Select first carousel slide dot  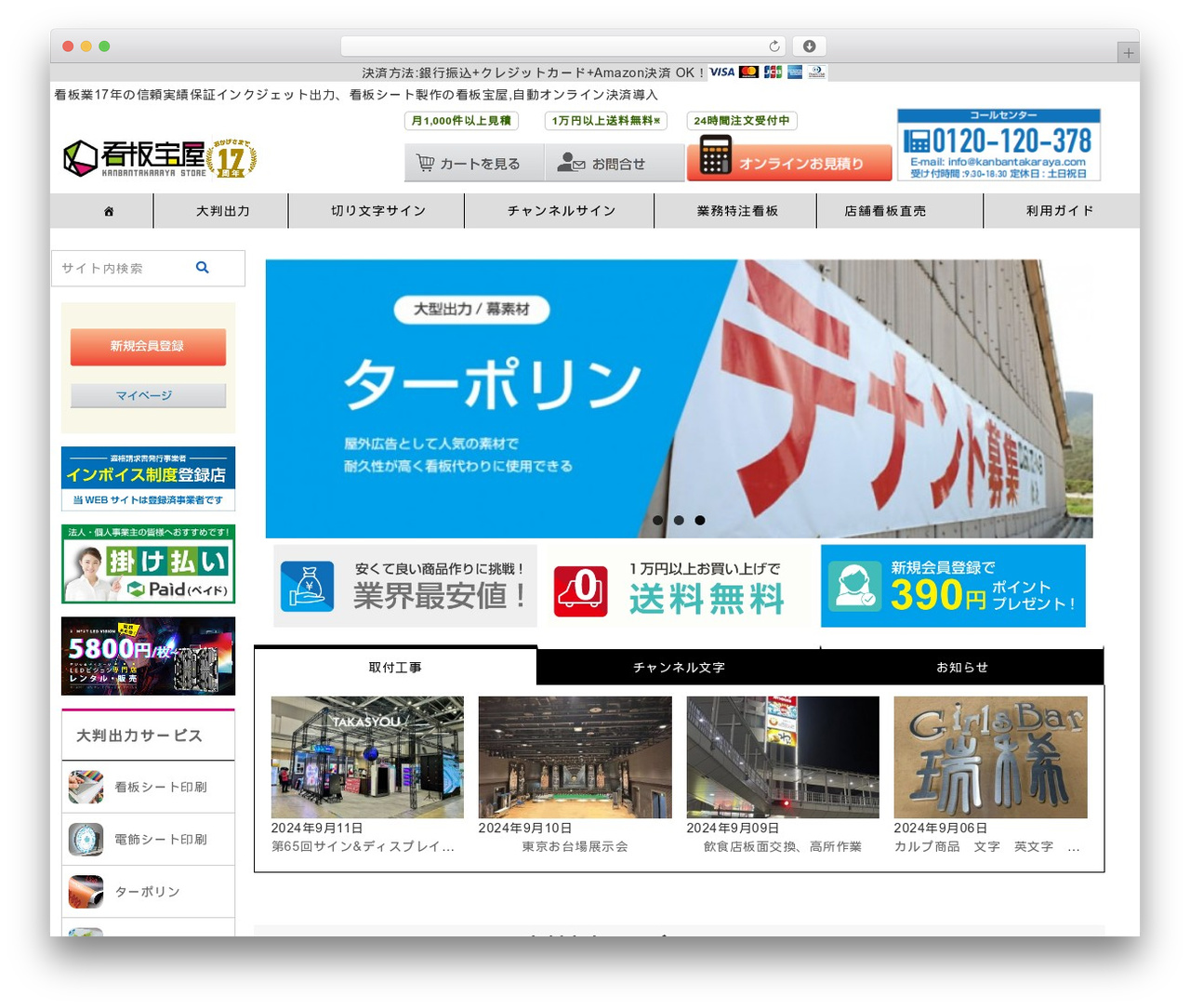pyautogui.click(x=658, y=521)
